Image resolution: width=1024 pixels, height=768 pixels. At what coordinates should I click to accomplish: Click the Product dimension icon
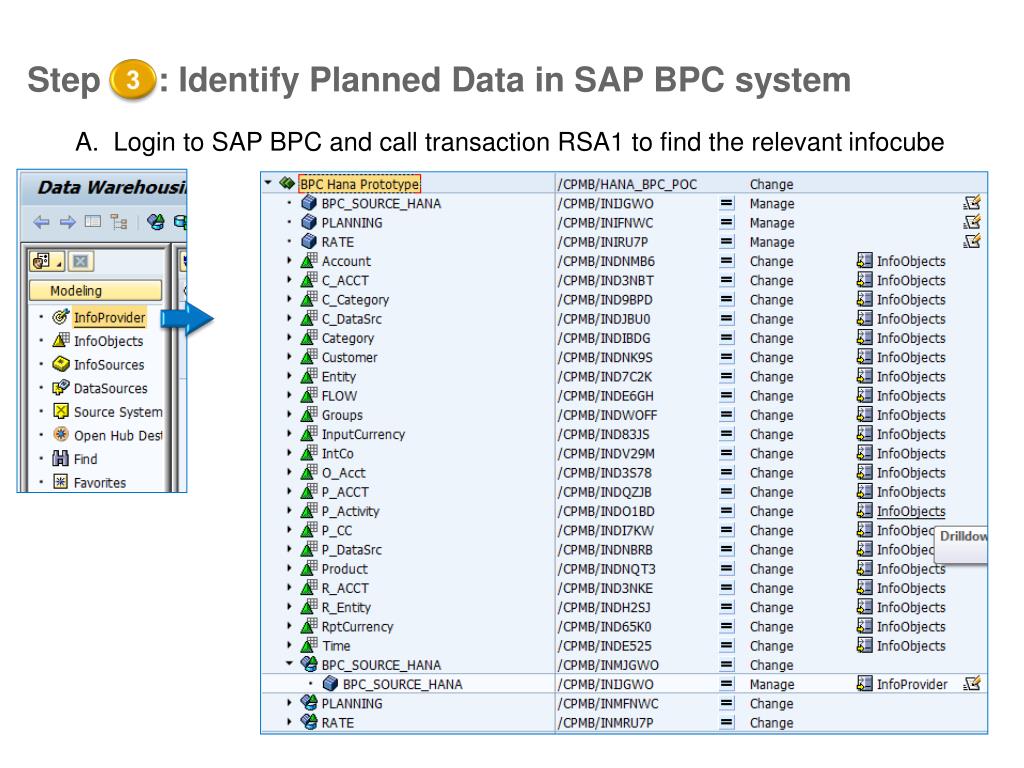[309, 568]
